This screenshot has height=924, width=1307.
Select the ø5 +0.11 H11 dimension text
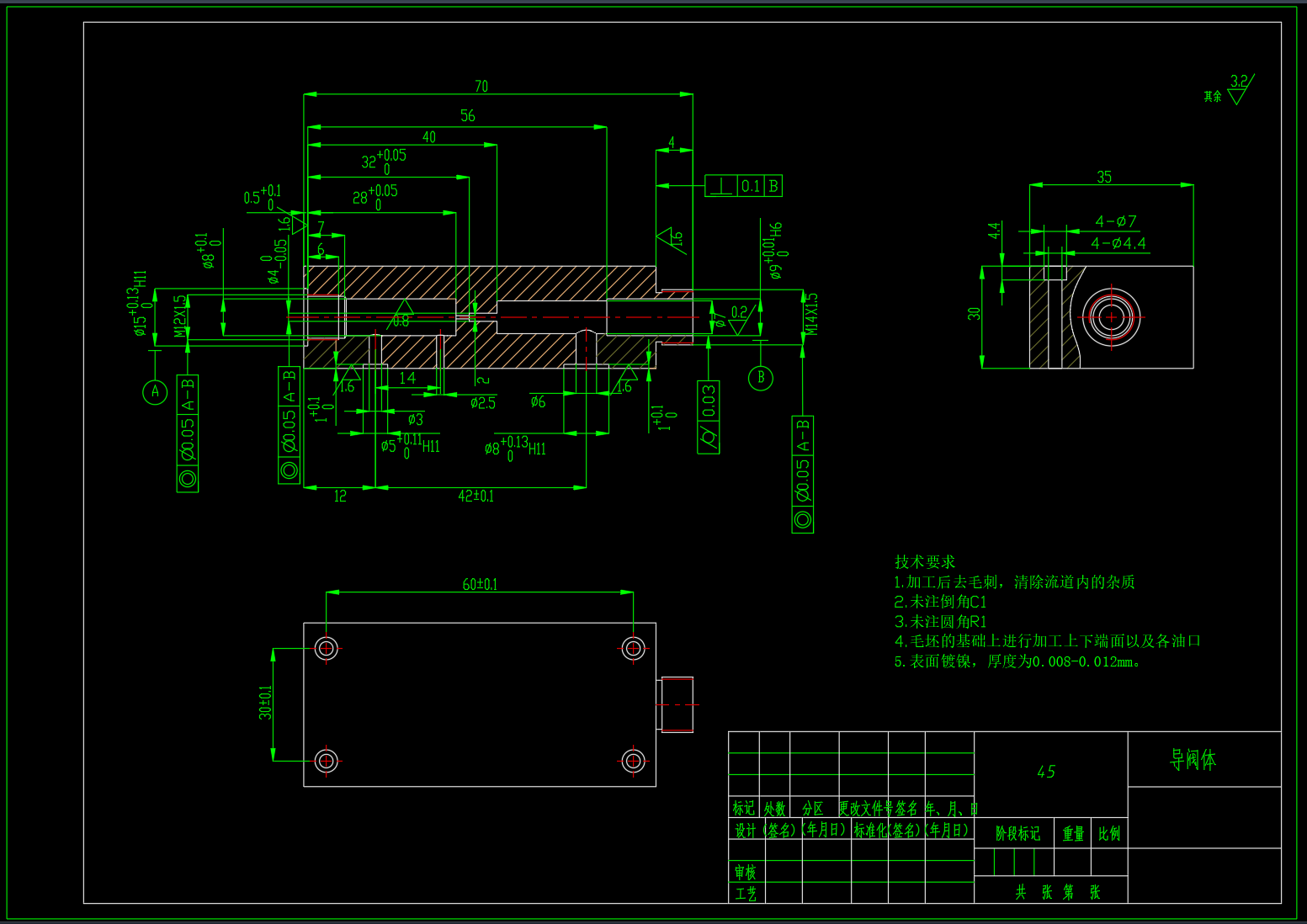411,445
